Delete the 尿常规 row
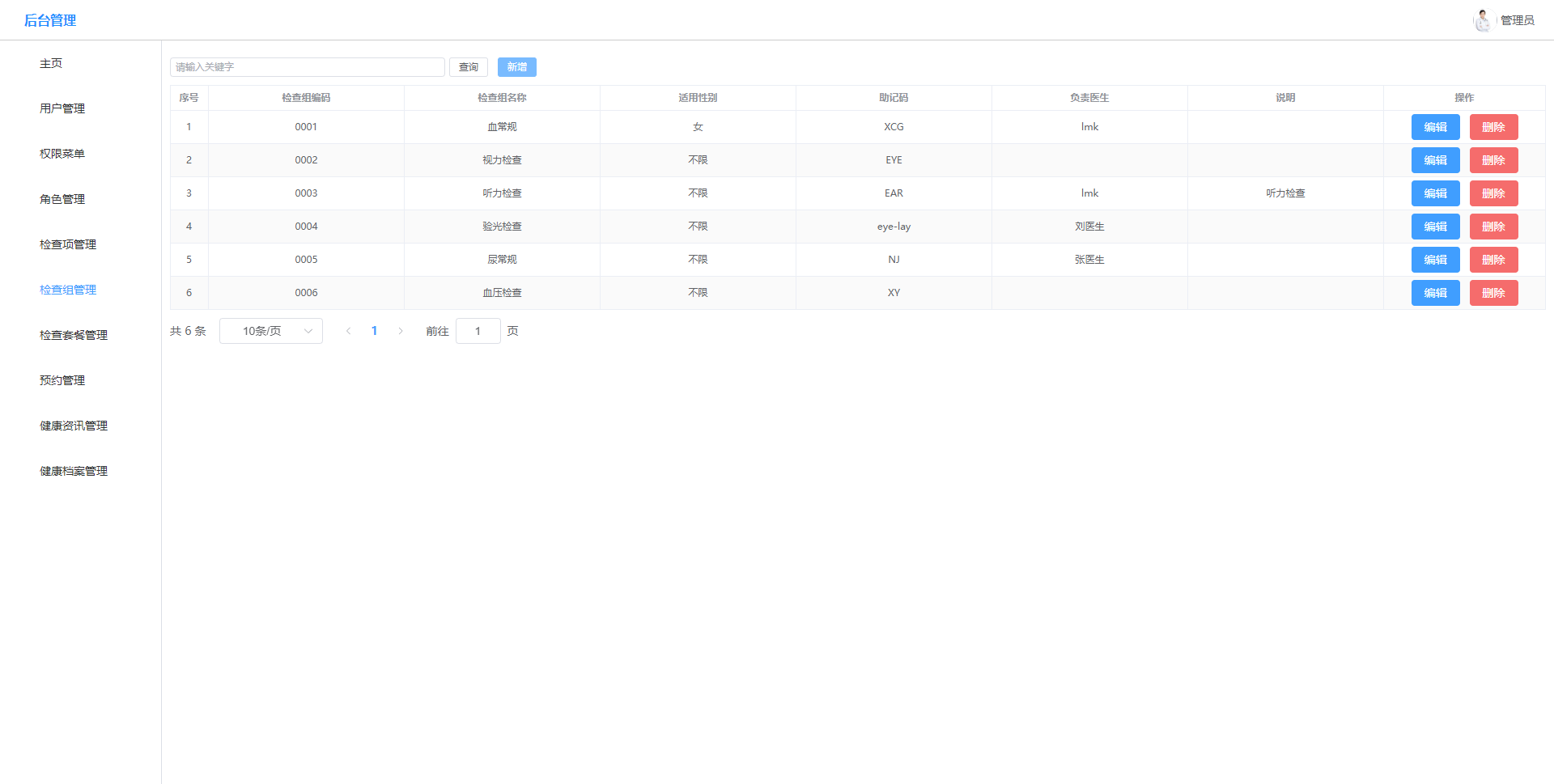Image resolution: width=1554 pixels, height=784 pixels. point(1494,260)
